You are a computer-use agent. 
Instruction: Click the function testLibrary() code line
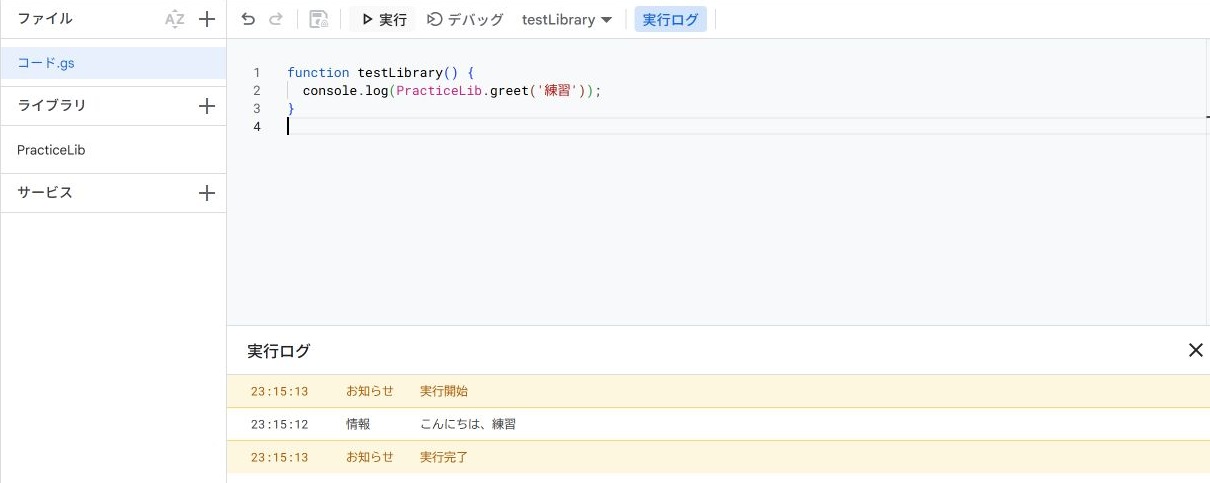pyautogui.click(x=380, y=73)
